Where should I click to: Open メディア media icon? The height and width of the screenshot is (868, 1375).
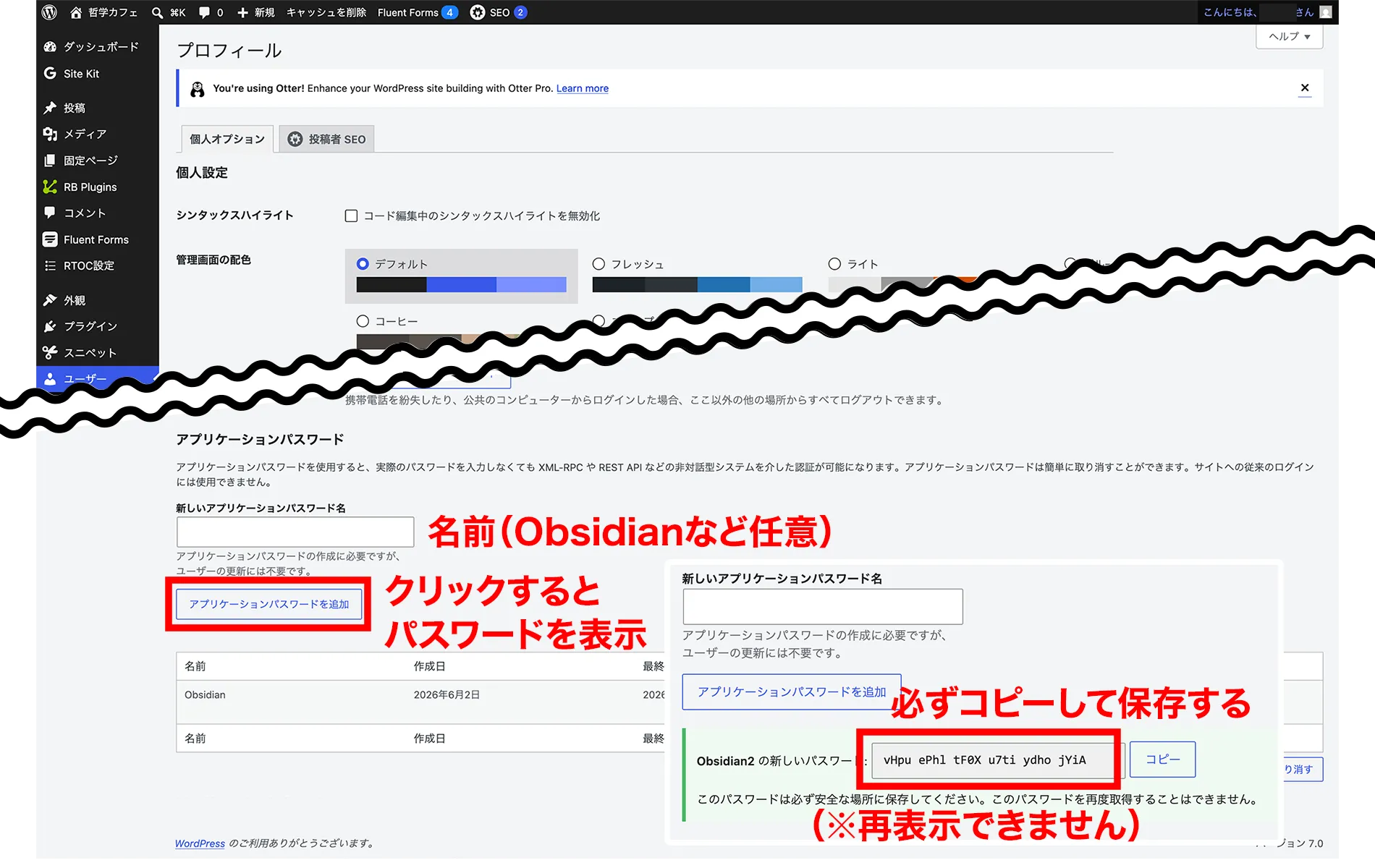(x=50, y=134)
